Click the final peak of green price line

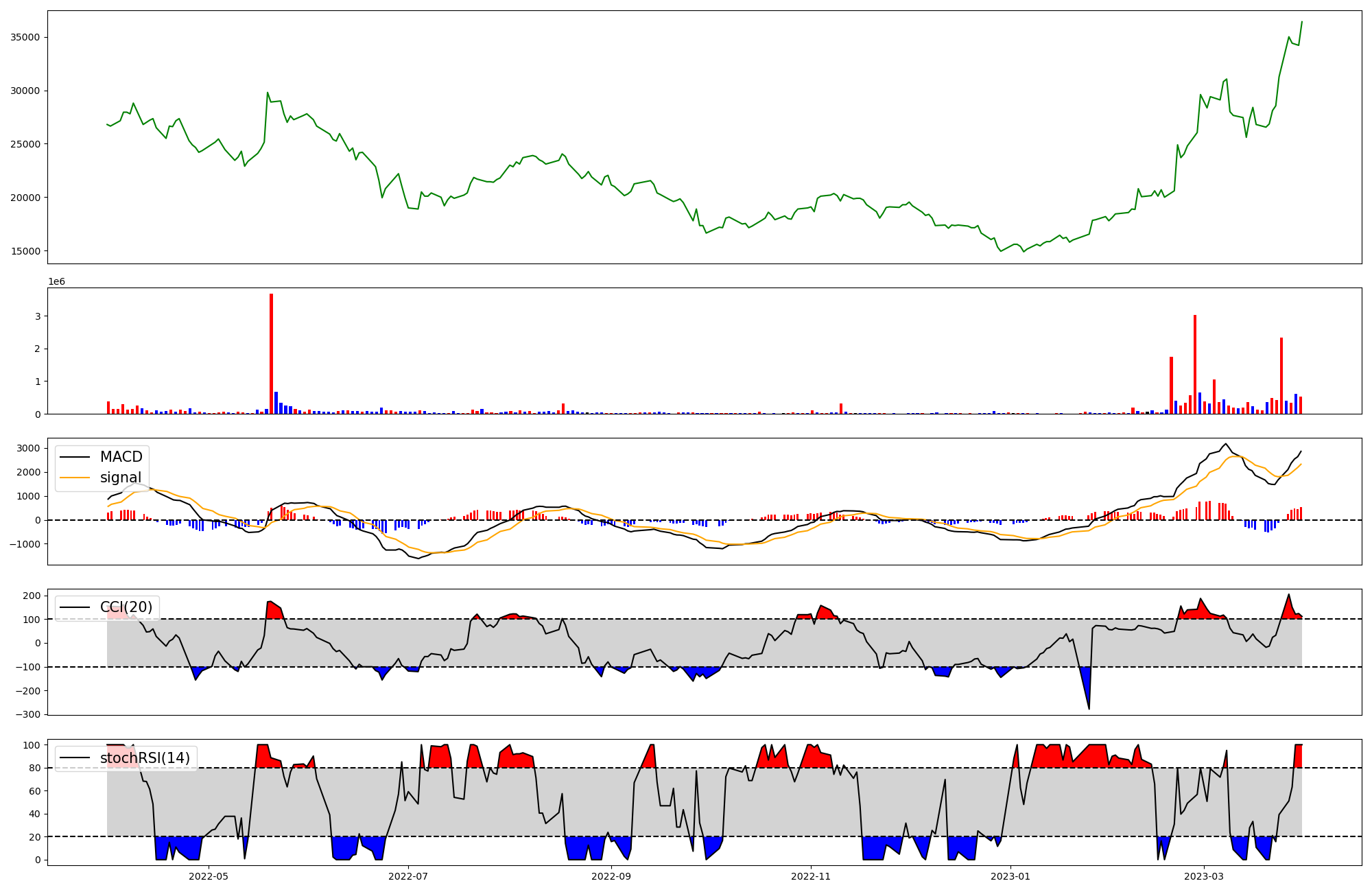[1301, 22]
